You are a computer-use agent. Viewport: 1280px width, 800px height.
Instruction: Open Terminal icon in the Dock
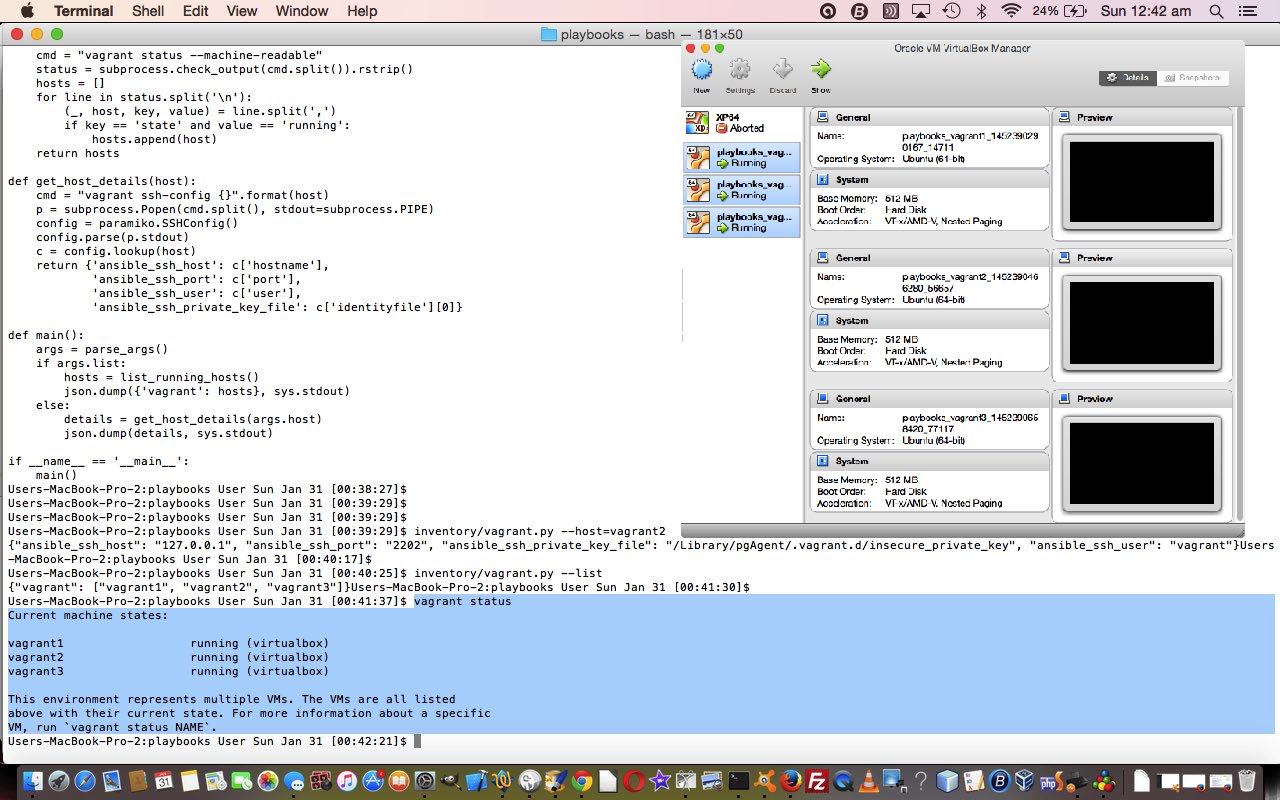739,779
